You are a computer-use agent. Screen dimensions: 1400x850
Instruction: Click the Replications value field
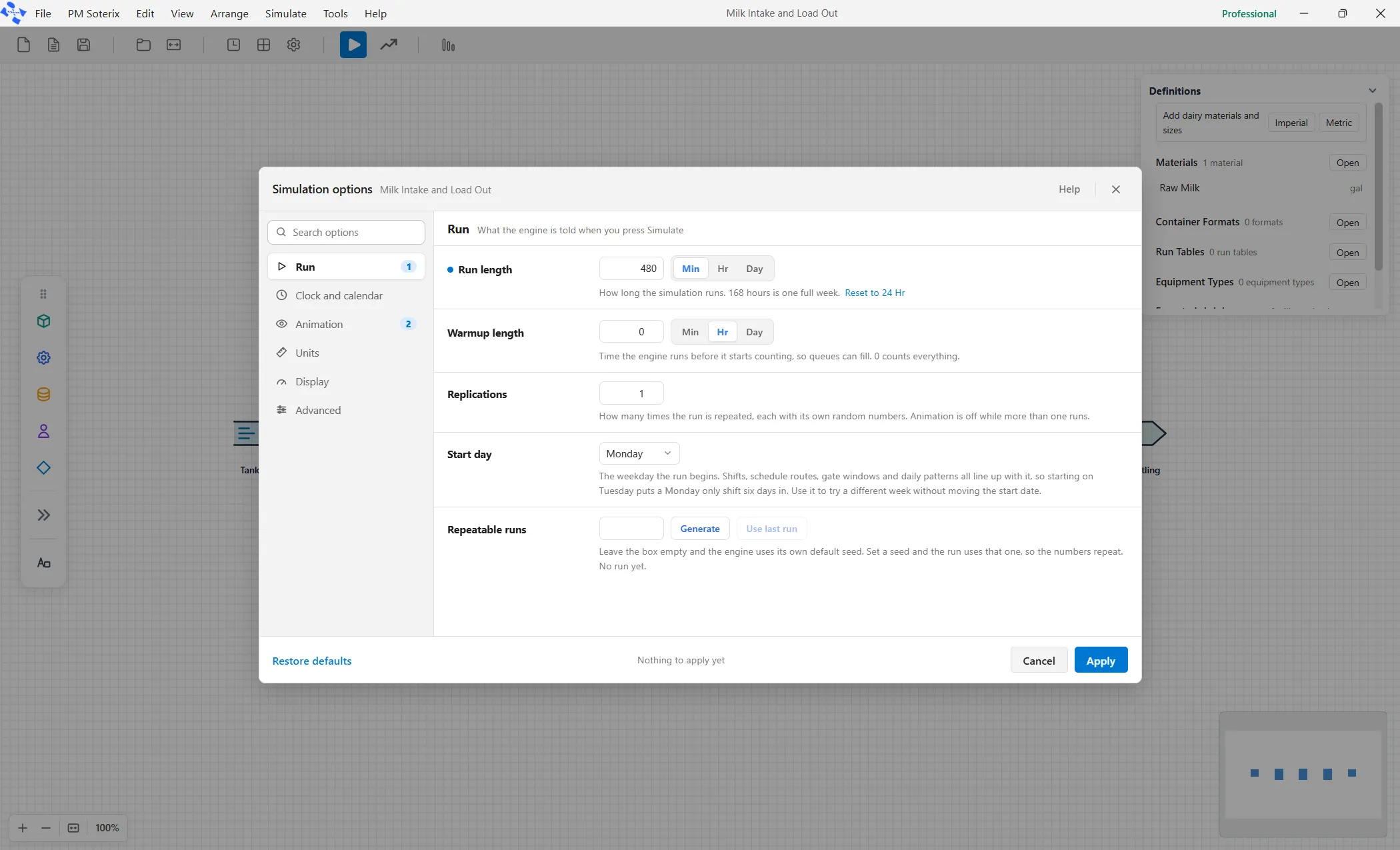click(x=631, y=393)
